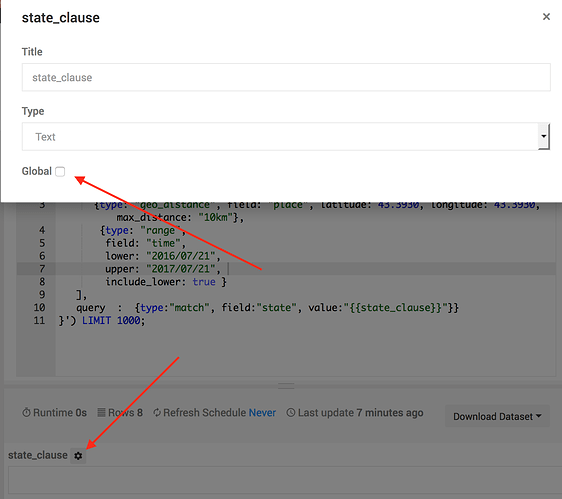
Task: Click the Refresh Schedule Never link
Action: coord(262,413)
